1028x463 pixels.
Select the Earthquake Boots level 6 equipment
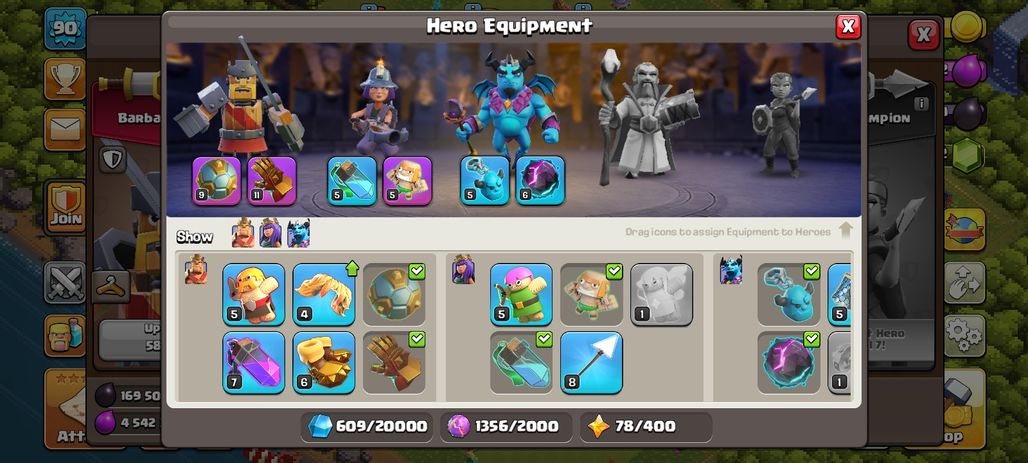pos(324,362)
